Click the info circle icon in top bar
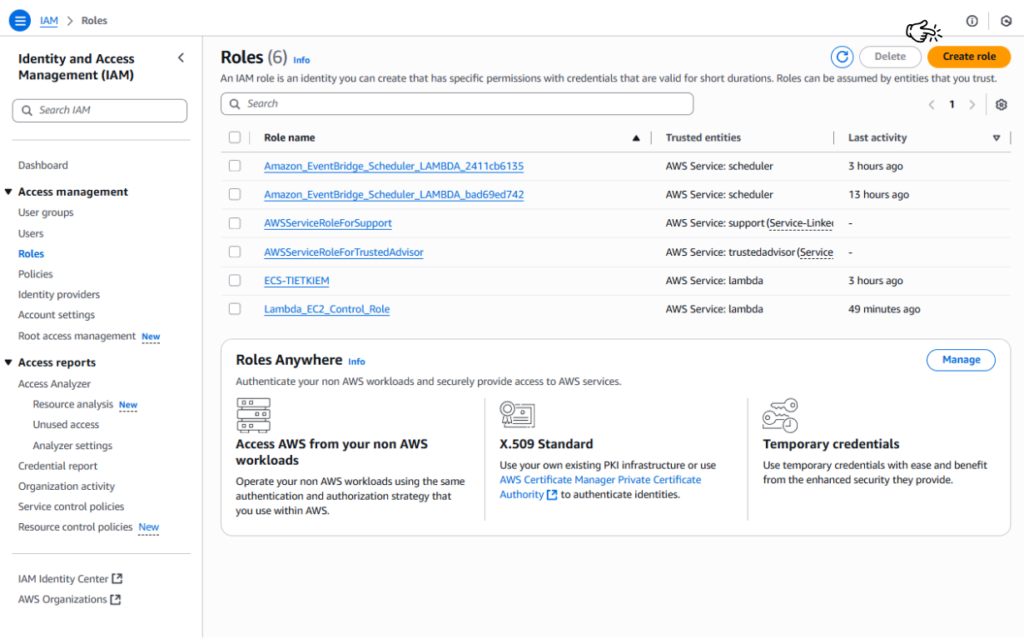Image resolution: width=1024 pixels, height=644 pixels. point(972,21)
